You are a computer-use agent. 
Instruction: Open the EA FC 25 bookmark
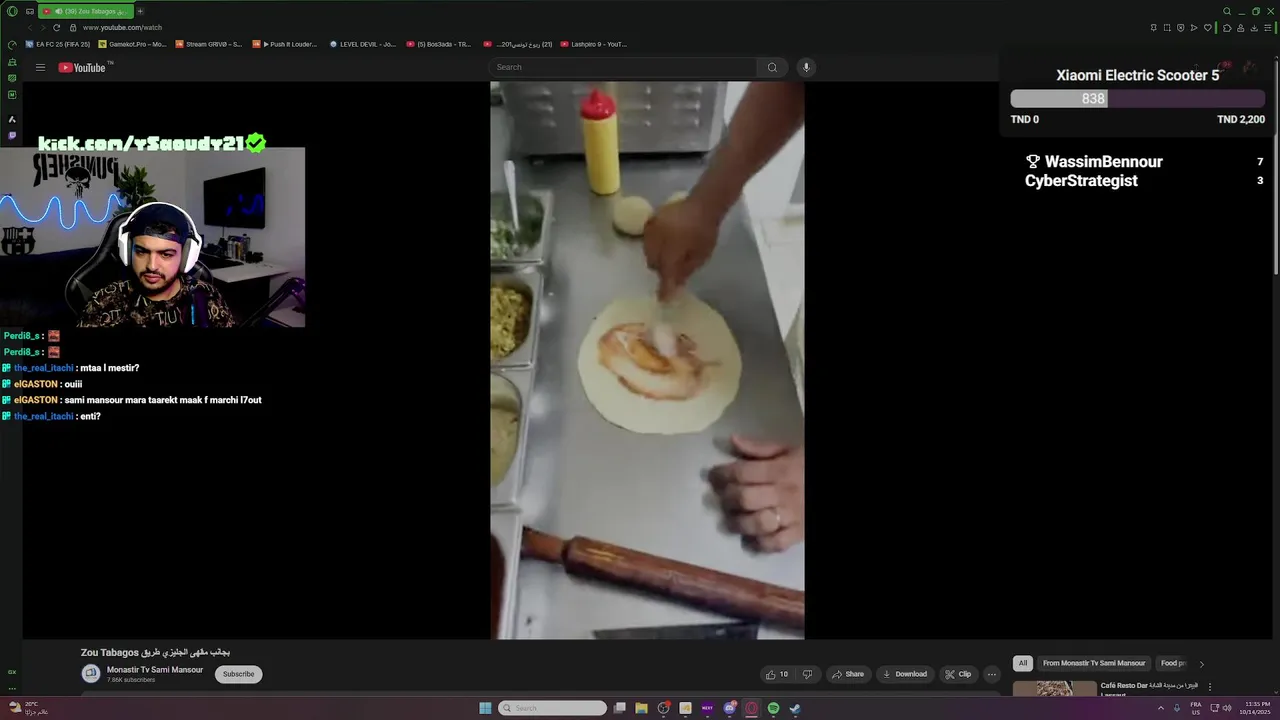pyautogui.click(x=58, y=44)
